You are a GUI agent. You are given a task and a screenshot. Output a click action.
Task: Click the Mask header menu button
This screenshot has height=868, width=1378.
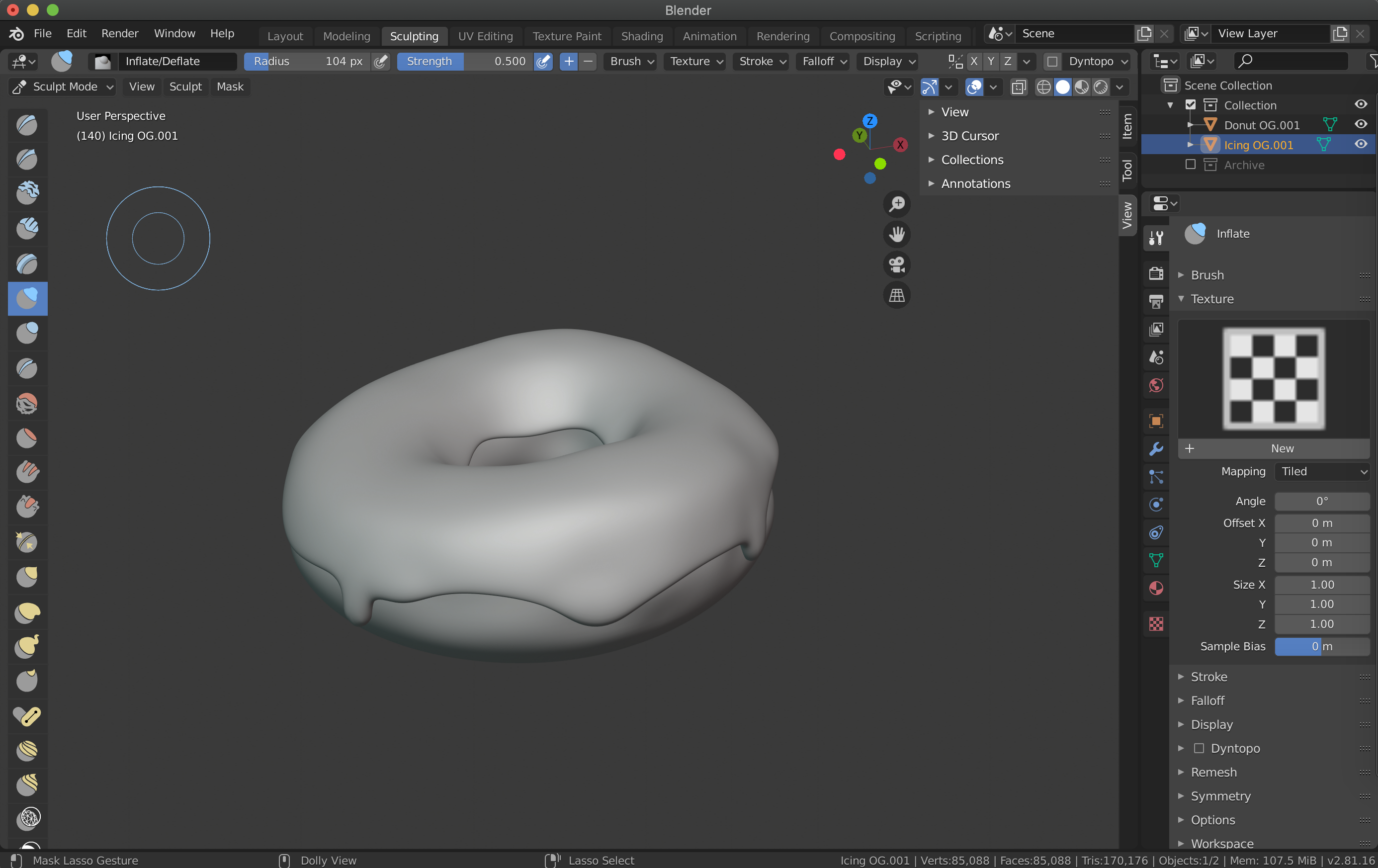tap(230, 87)
